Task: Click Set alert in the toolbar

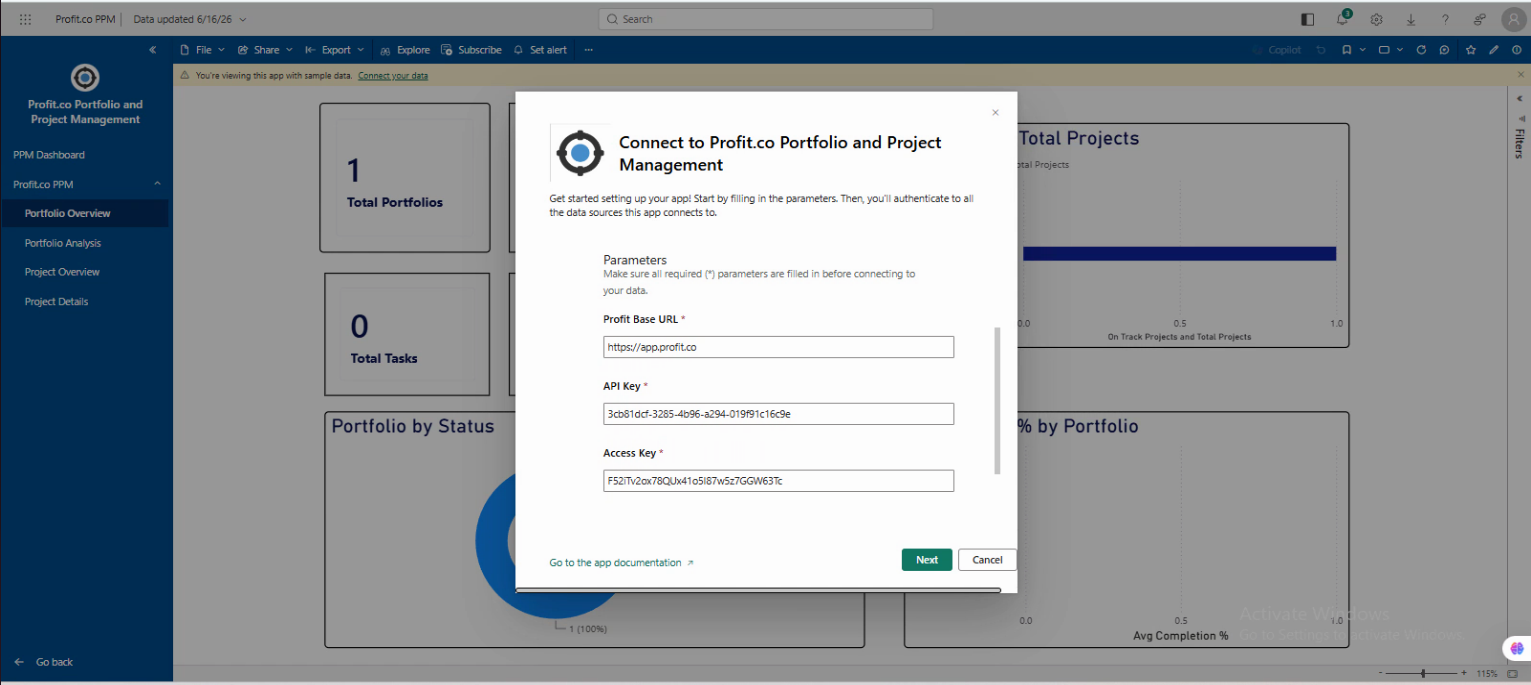Action: [540, 50]
